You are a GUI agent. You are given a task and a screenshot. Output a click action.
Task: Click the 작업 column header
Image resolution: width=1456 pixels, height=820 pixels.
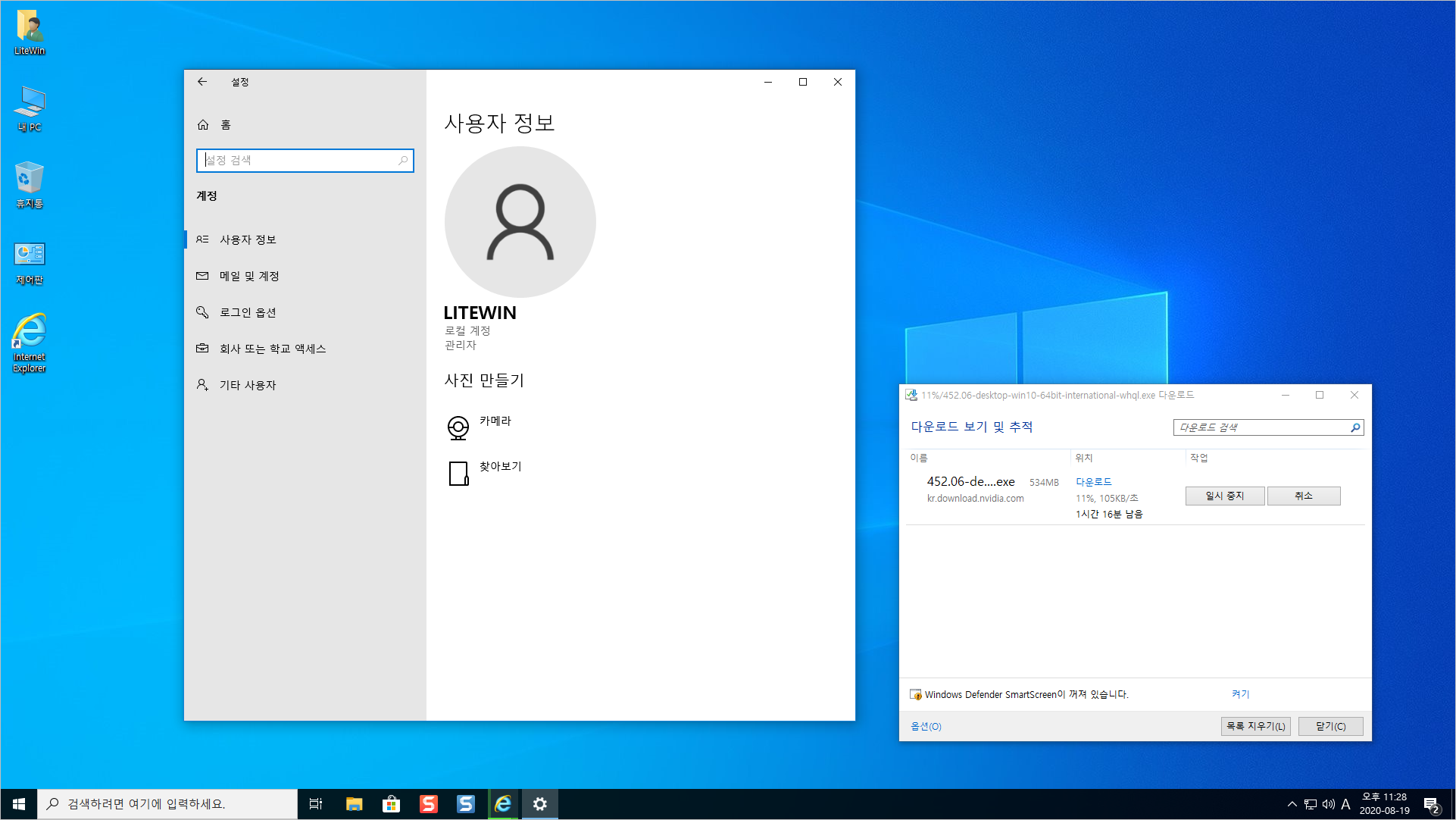pyautogui.click(x=1199, y=458)
